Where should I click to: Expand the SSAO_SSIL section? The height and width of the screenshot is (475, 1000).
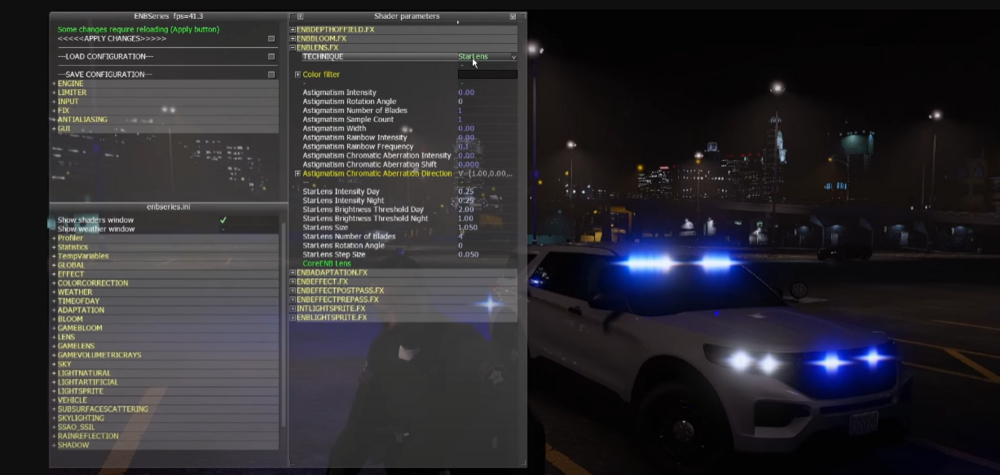pos(54,427)
